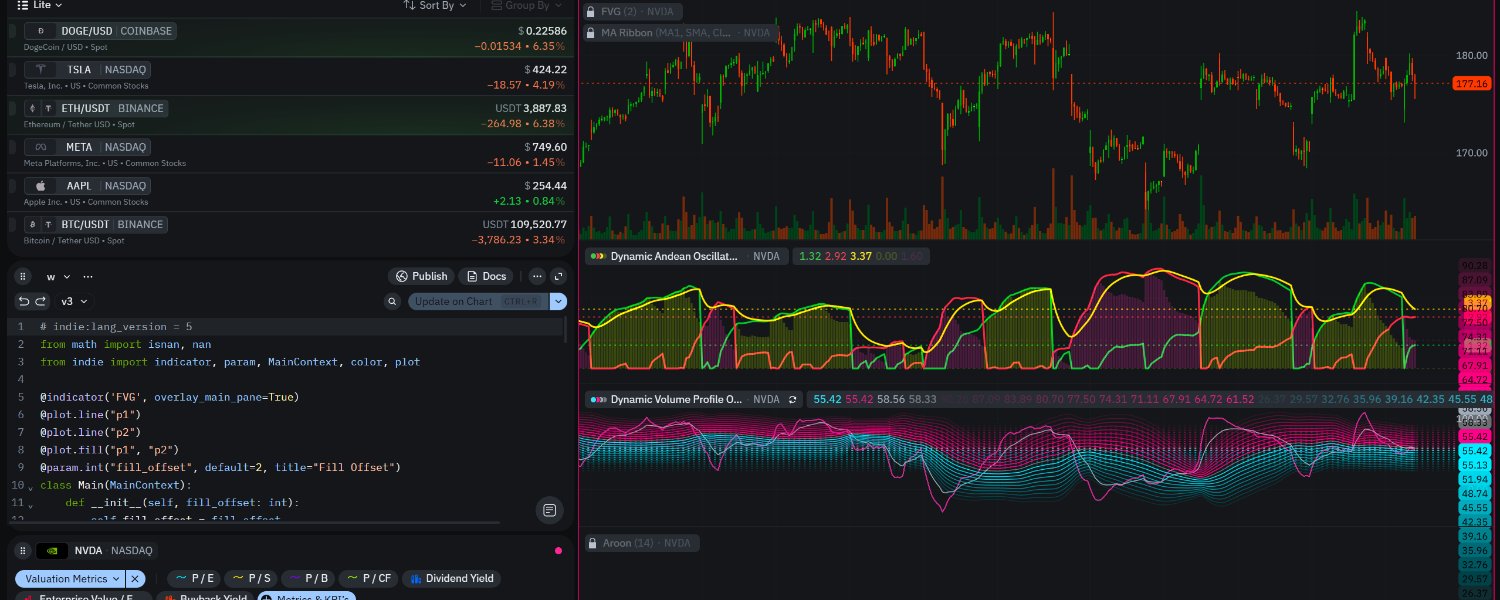Screen dimensions: 1500x600
Task: Remove the Valuation Metrics filter
Action: click(x=136, y=578)
